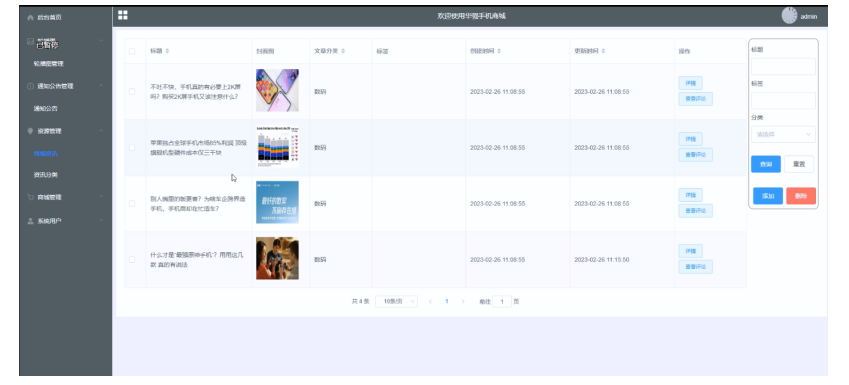Click the admin avatar icon

789,16
